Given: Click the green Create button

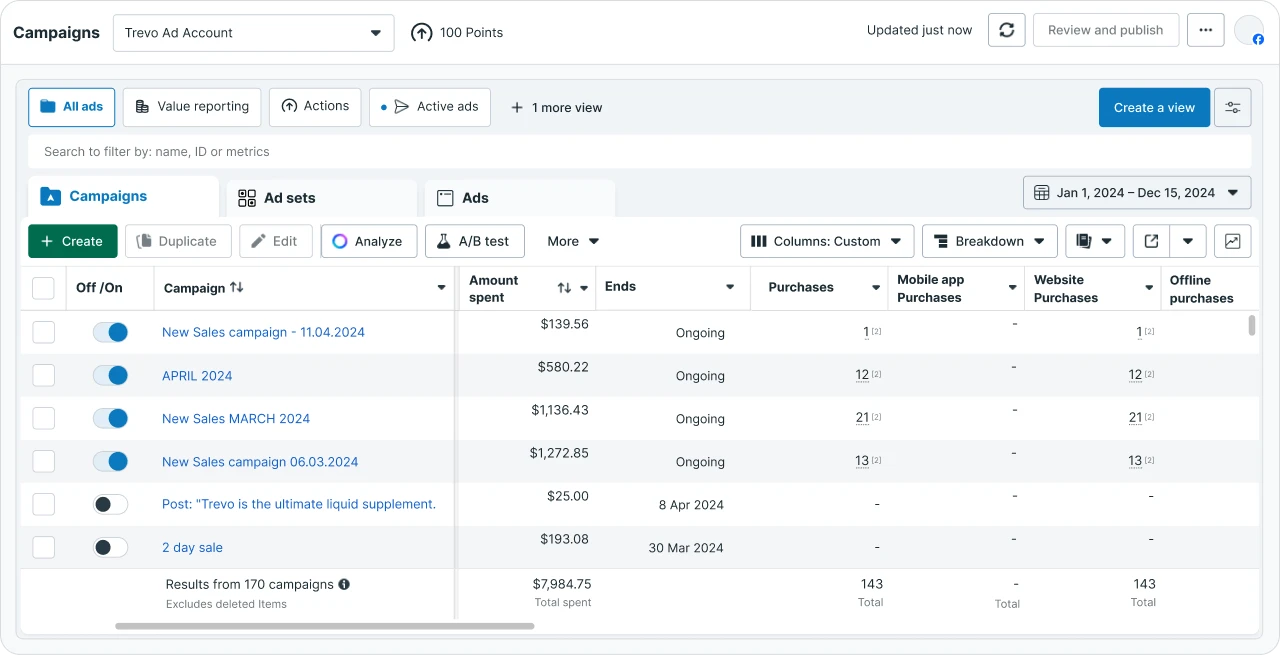Looking at the screenshot, I should (x=72, y=241).
